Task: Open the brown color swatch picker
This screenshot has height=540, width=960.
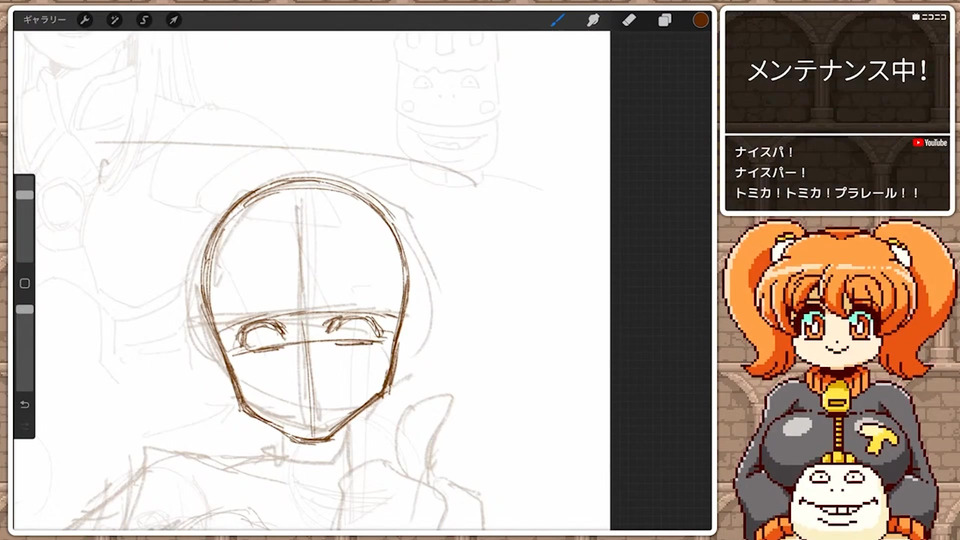Action: click(700, 20)
